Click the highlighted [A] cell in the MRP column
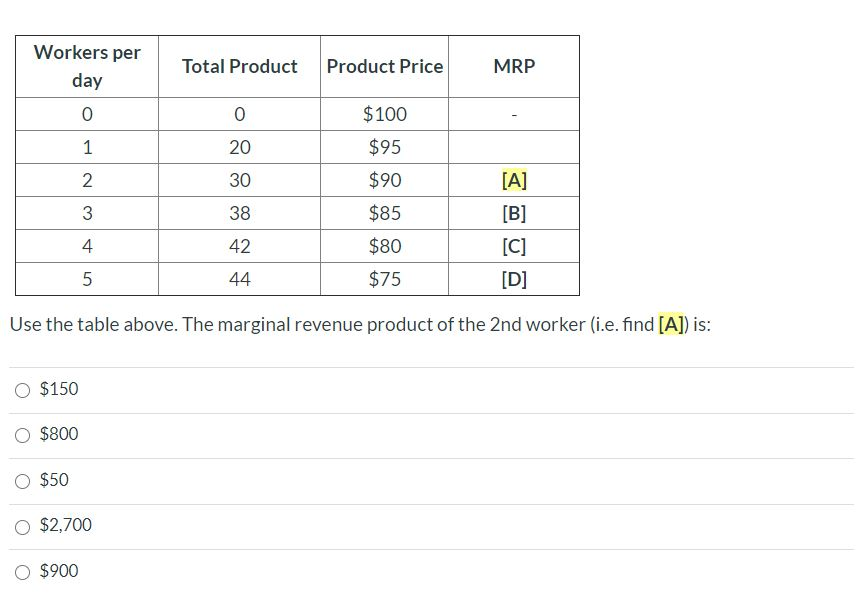 click(513, 179)
